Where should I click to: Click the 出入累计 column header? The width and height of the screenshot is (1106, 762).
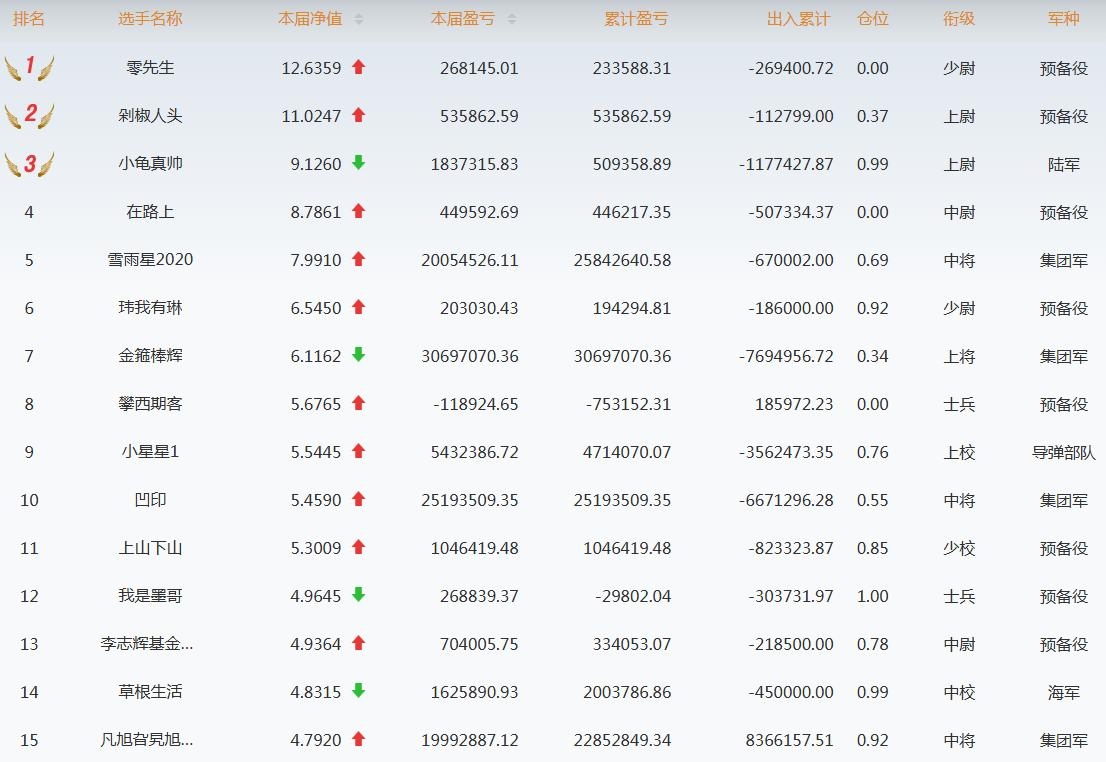coord(798,19)
